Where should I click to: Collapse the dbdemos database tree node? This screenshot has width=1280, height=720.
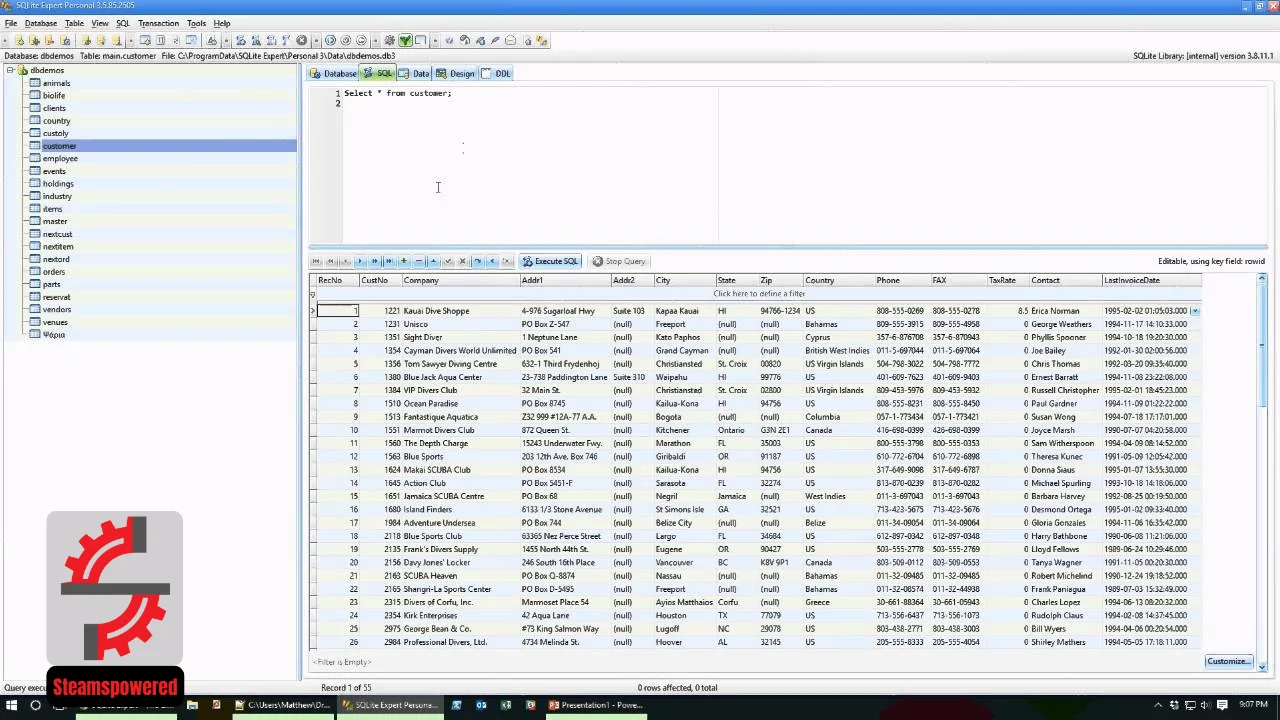10,70
